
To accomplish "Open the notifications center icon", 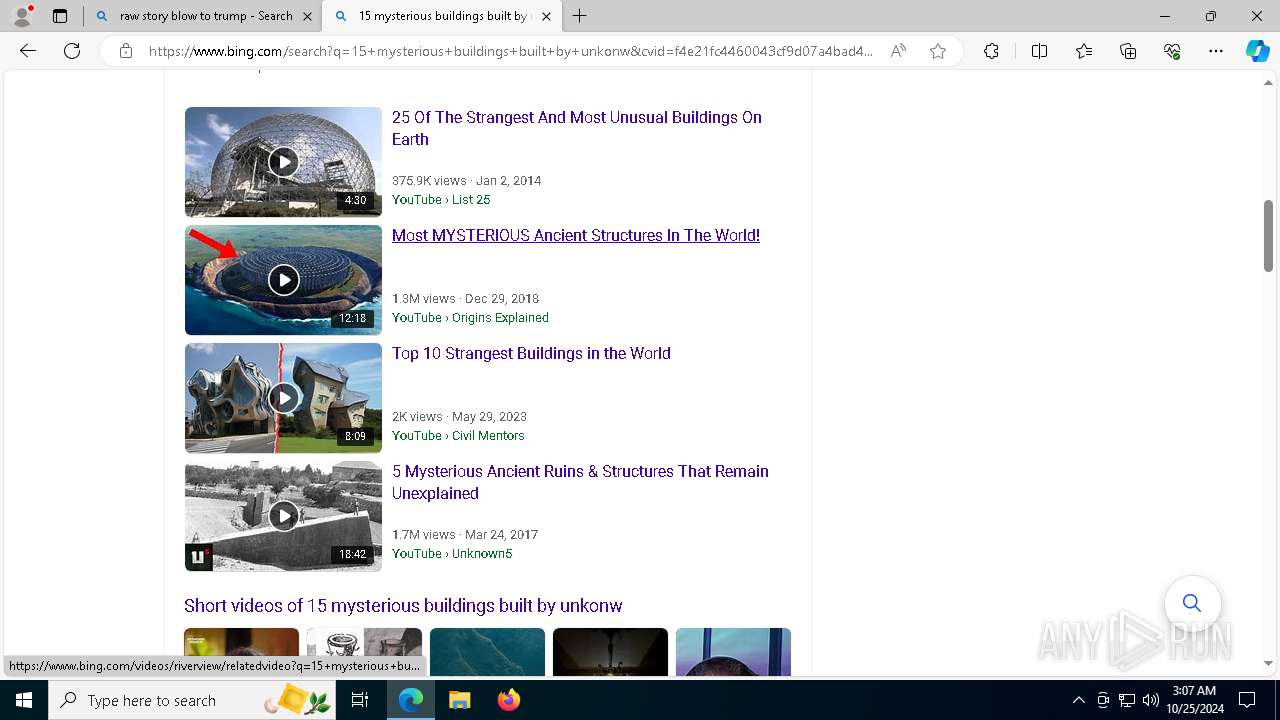I will [x=1247, y=700].
